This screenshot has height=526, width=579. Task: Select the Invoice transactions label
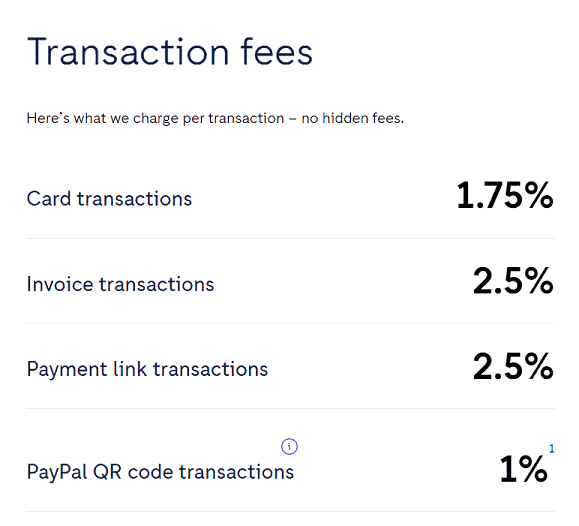(x=120, y=284)
